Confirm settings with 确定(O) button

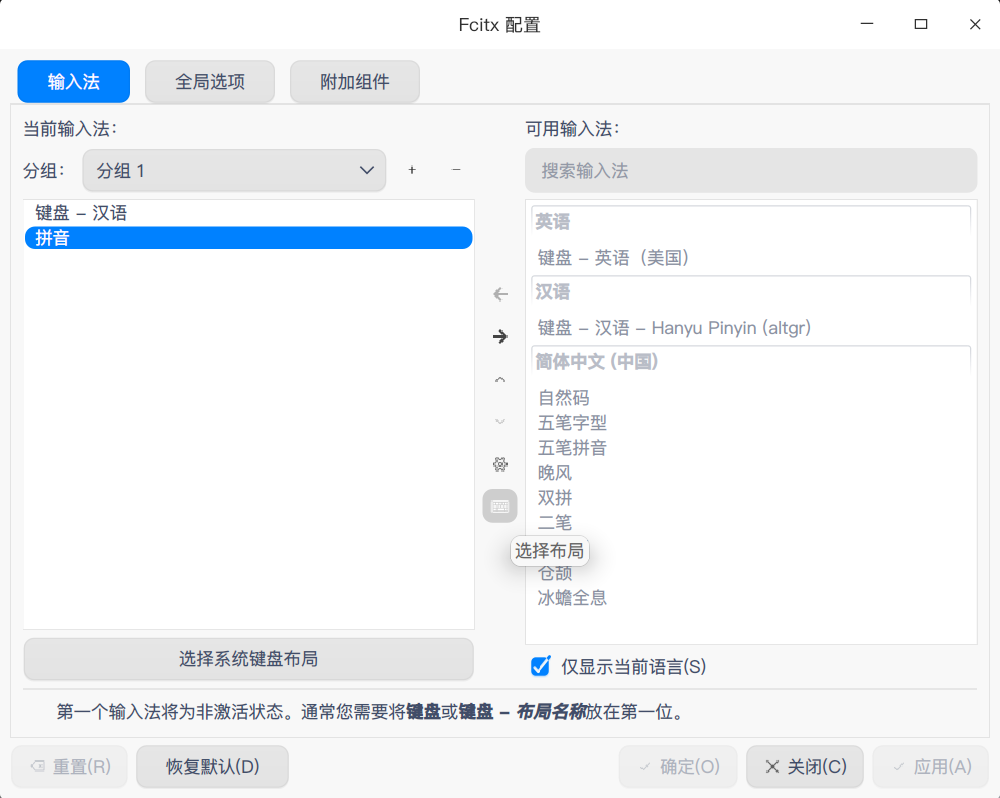click(678, 766)
